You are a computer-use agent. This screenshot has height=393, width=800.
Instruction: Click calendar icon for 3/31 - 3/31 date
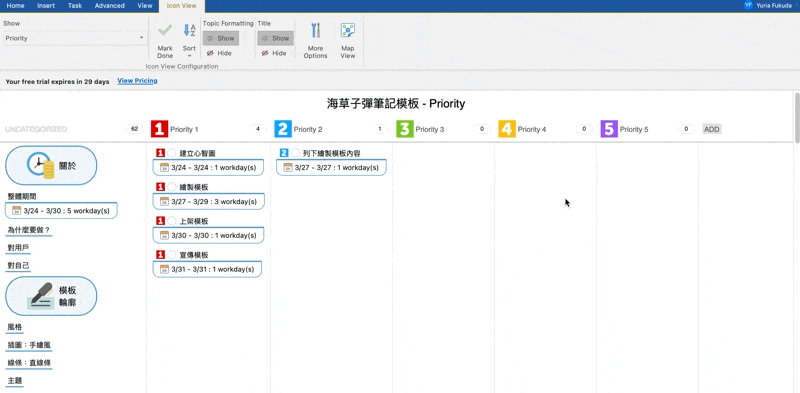pyautogui.click(x=164, y=269)
